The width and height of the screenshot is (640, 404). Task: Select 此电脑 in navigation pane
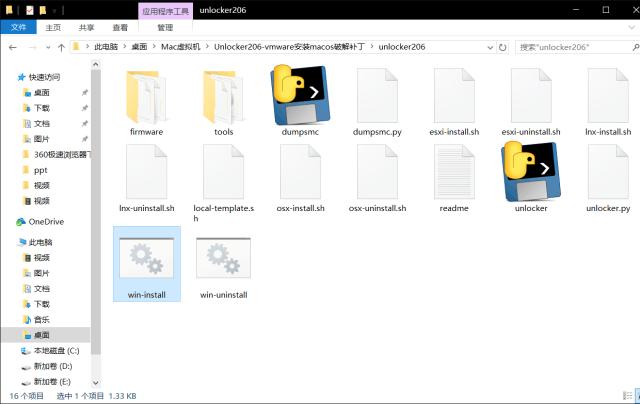pos(40,242)
